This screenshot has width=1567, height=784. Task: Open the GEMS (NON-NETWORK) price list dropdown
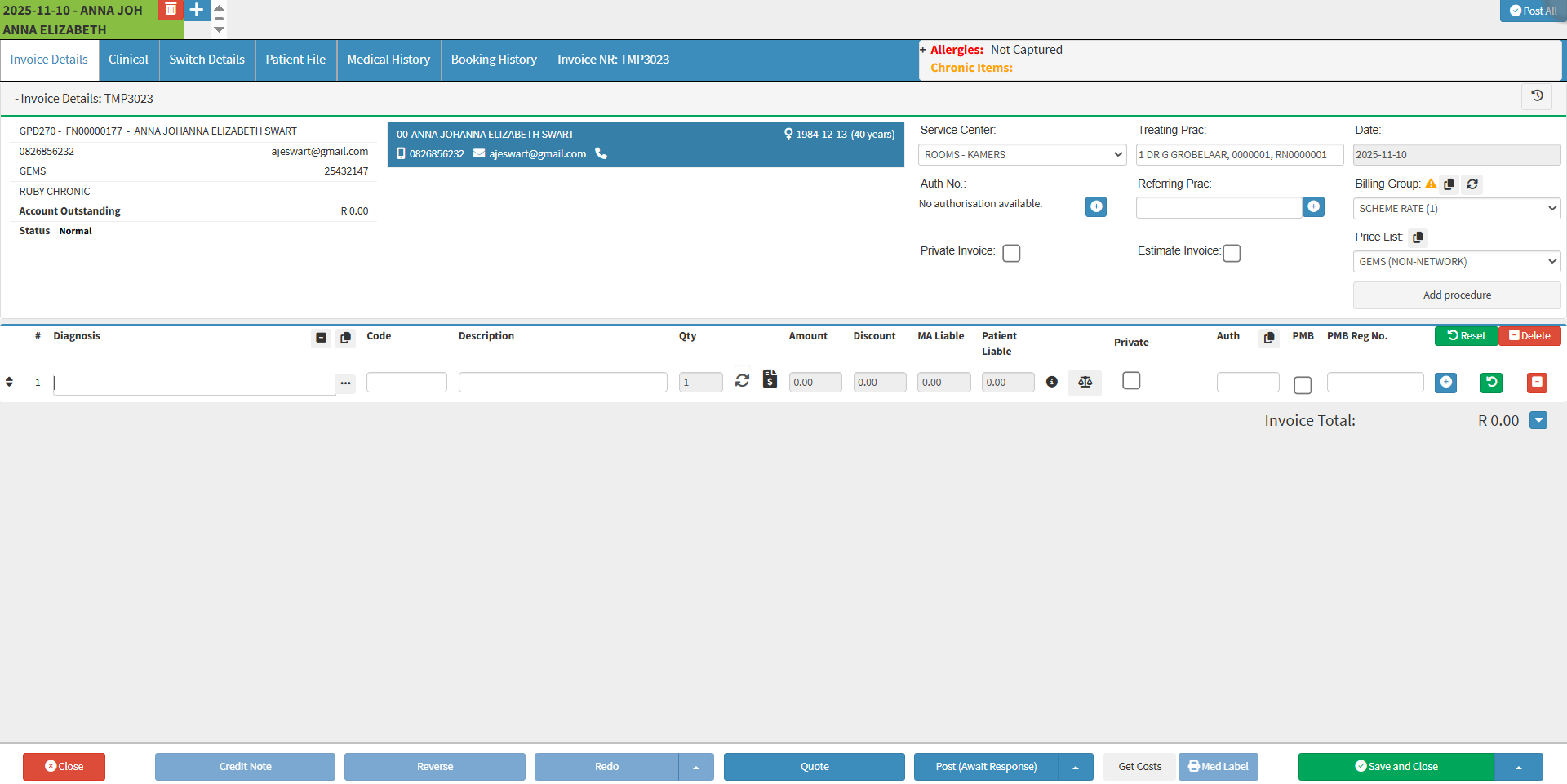pyautogui.click(x=1456, y=262)
